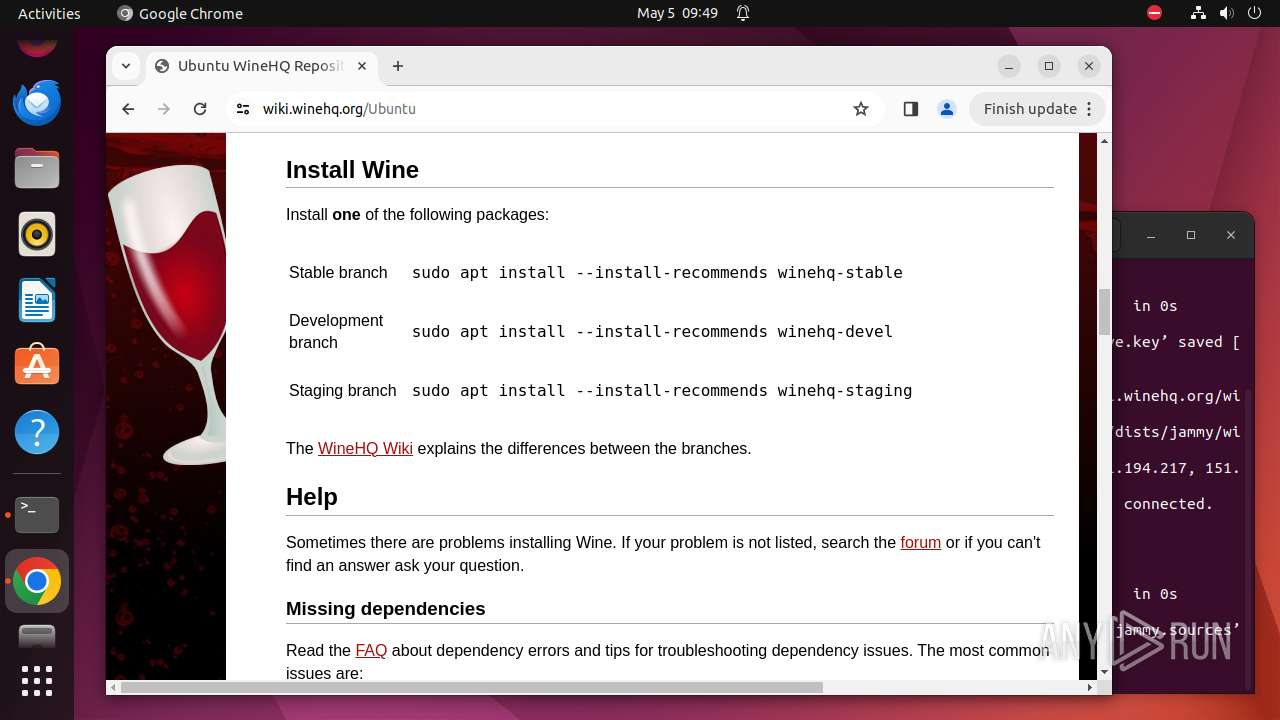
Task: Click the red do-not-disturb indicator icon
Action: [1154, 13]
